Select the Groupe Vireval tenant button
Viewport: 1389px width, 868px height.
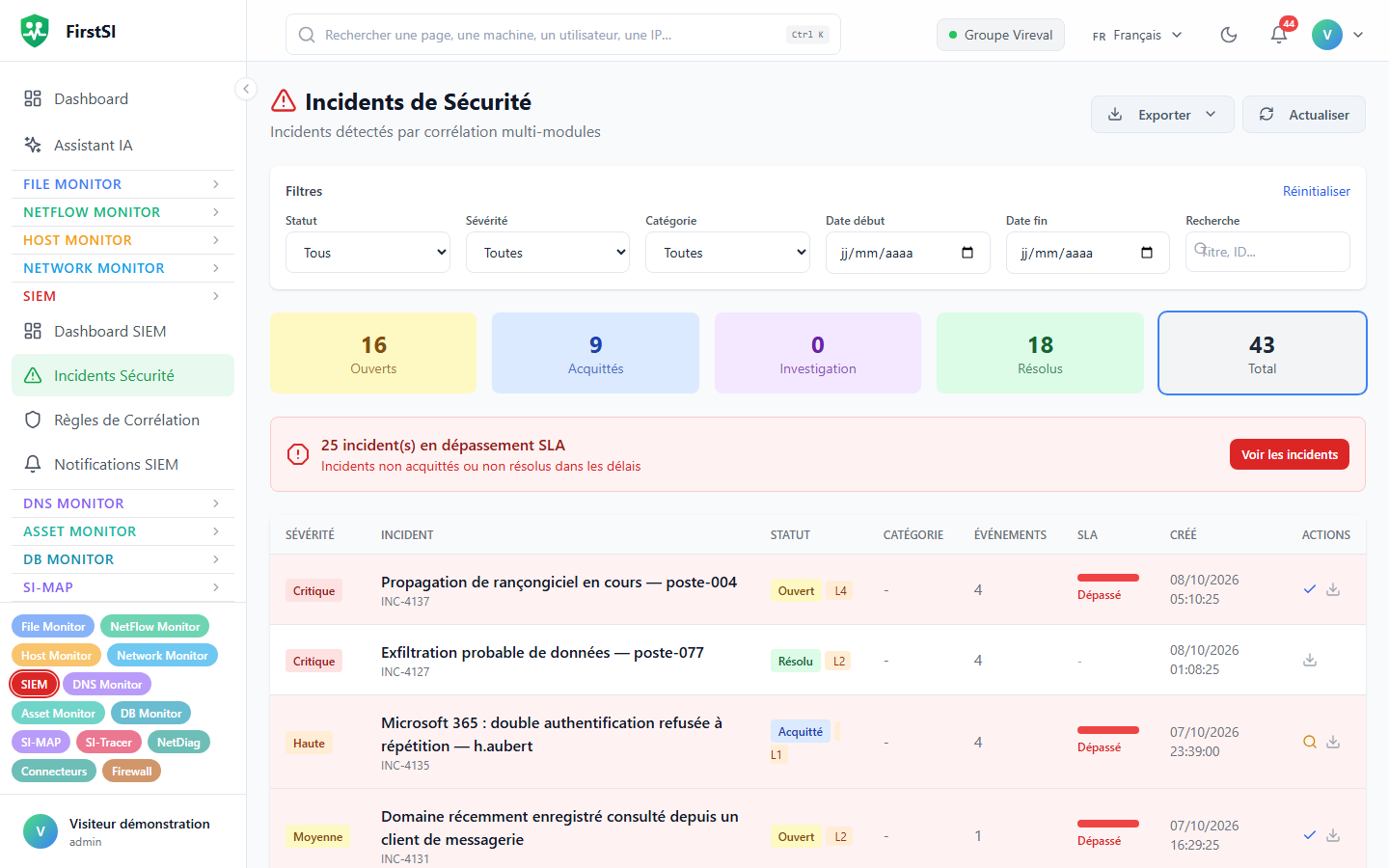point(1000,35)
